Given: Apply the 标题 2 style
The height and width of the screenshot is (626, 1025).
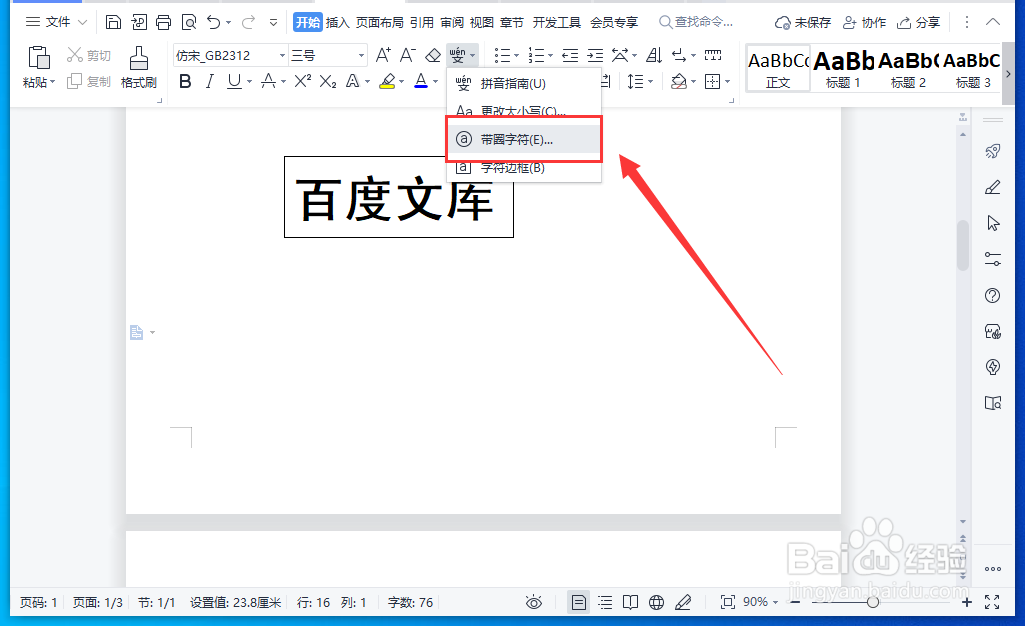Looking at the screenshot, I should (908, 68).
